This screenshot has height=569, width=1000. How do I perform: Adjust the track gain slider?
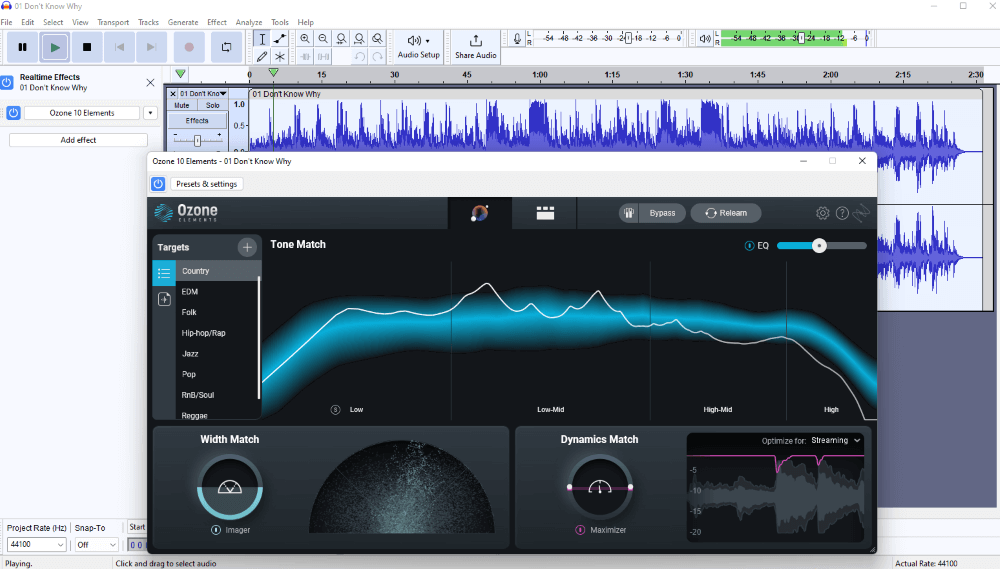point(197,140)
